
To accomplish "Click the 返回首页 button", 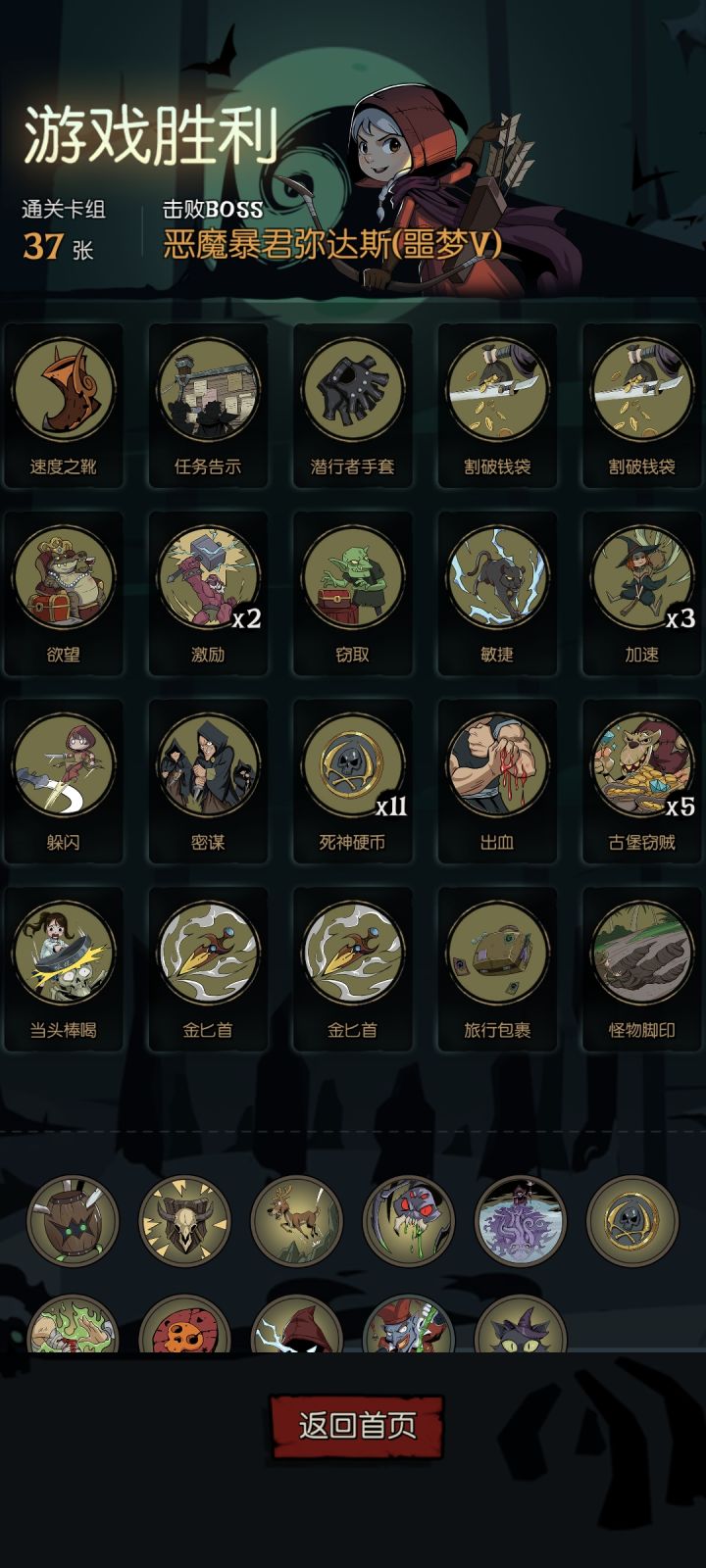I will click(357, 1426).
